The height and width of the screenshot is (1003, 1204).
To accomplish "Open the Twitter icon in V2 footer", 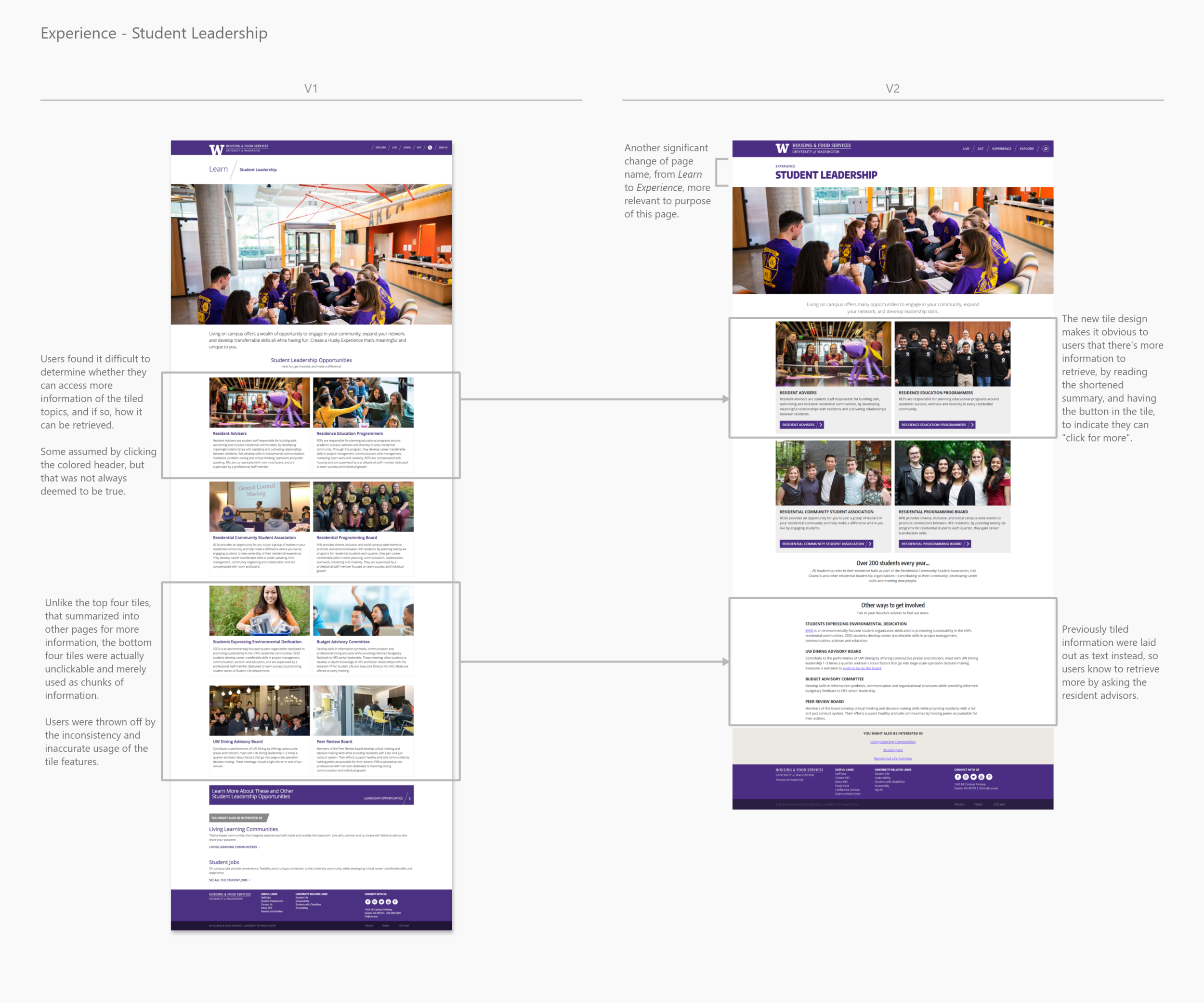I will [x=973, y=777].
